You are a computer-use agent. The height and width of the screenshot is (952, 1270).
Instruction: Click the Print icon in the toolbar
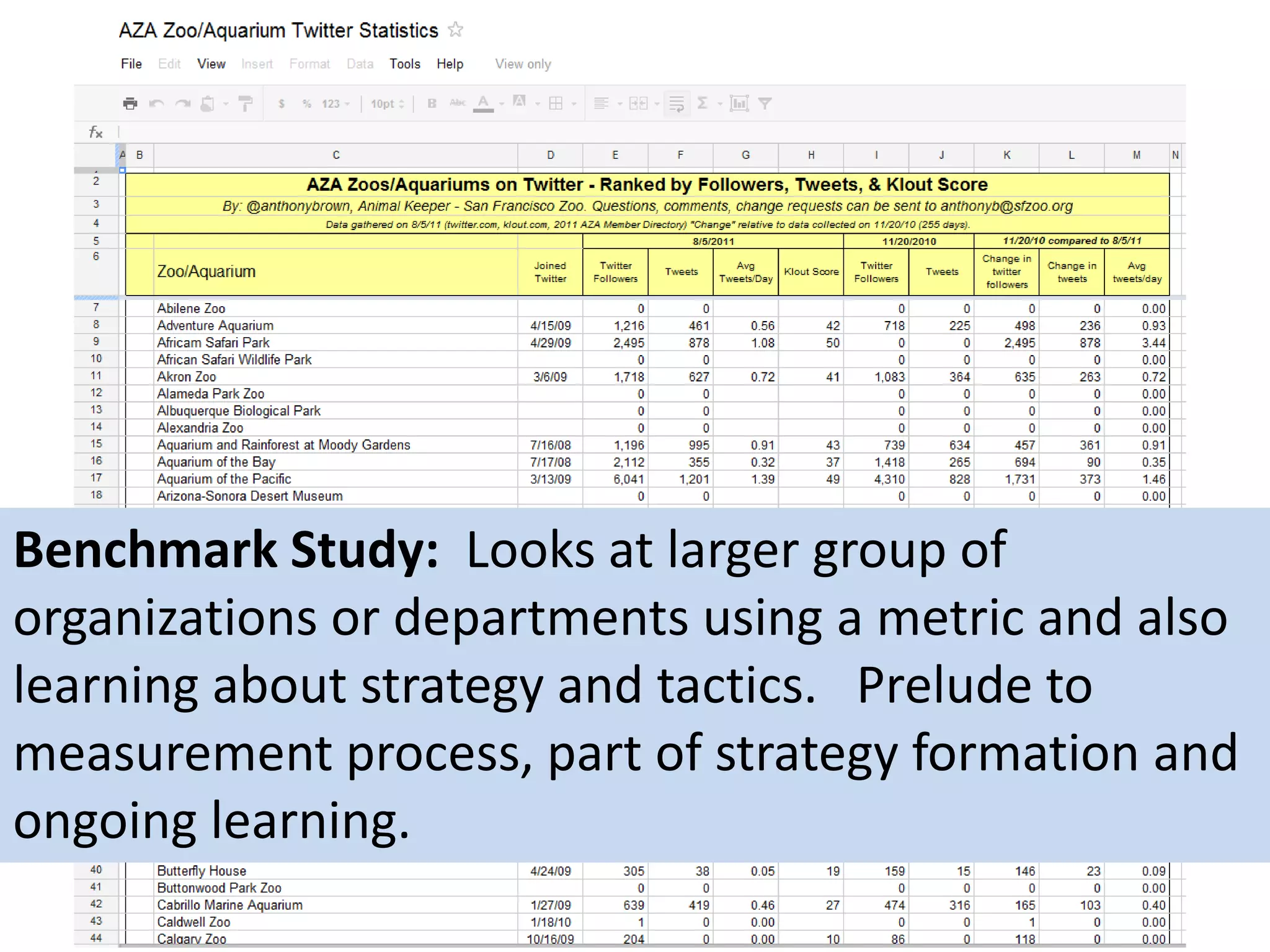point(130,104)
